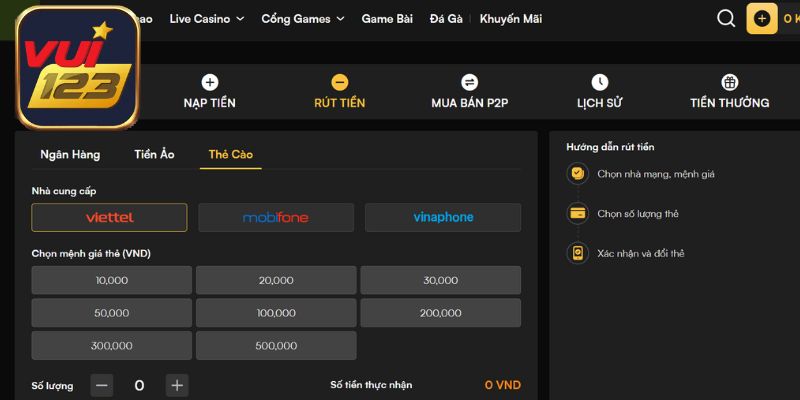Expand the Live Casino dropdown

pyautogui.click(x=206, y=19)
